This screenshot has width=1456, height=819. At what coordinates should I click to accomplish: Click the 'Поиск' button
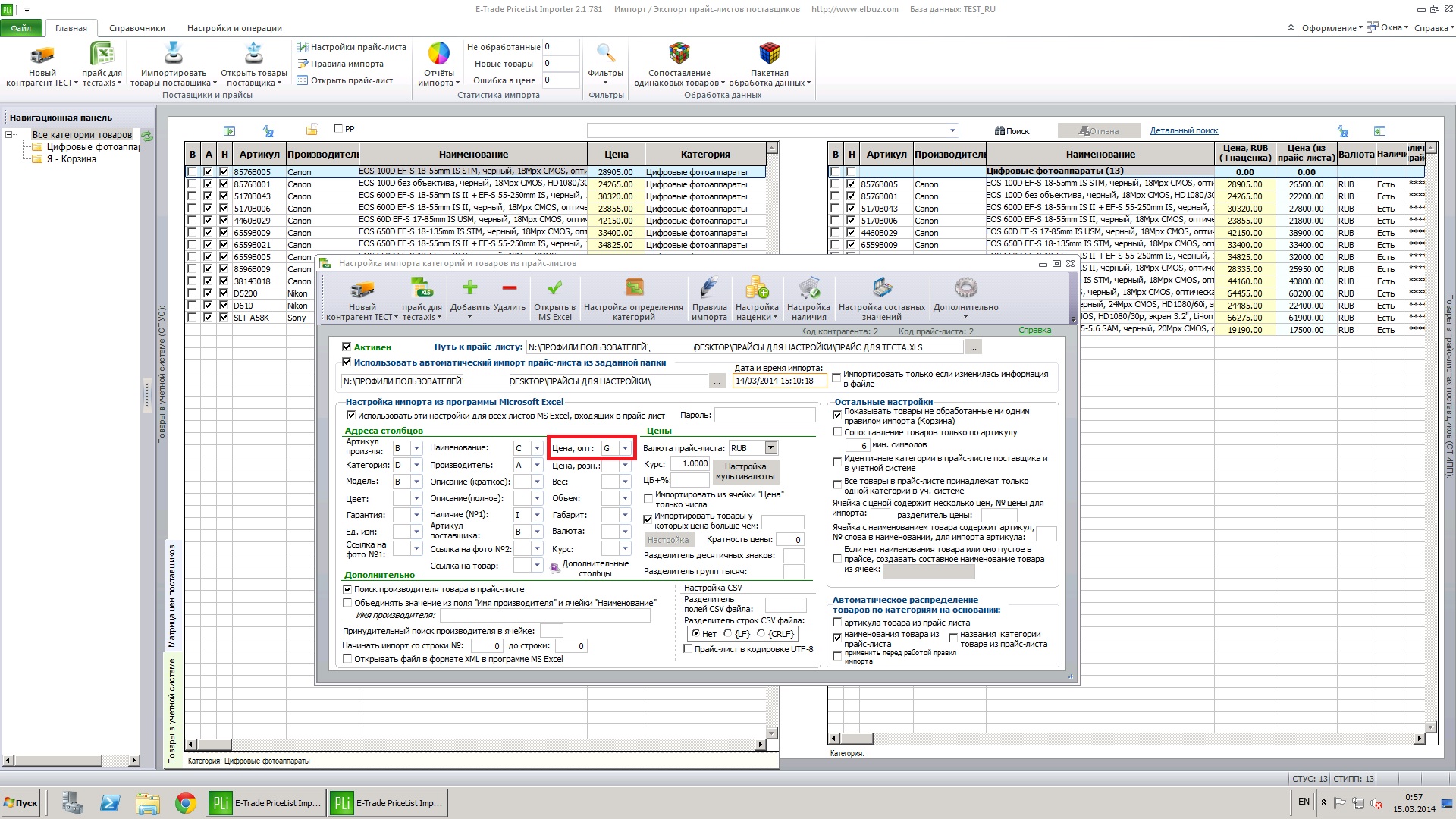(1012, 130)
